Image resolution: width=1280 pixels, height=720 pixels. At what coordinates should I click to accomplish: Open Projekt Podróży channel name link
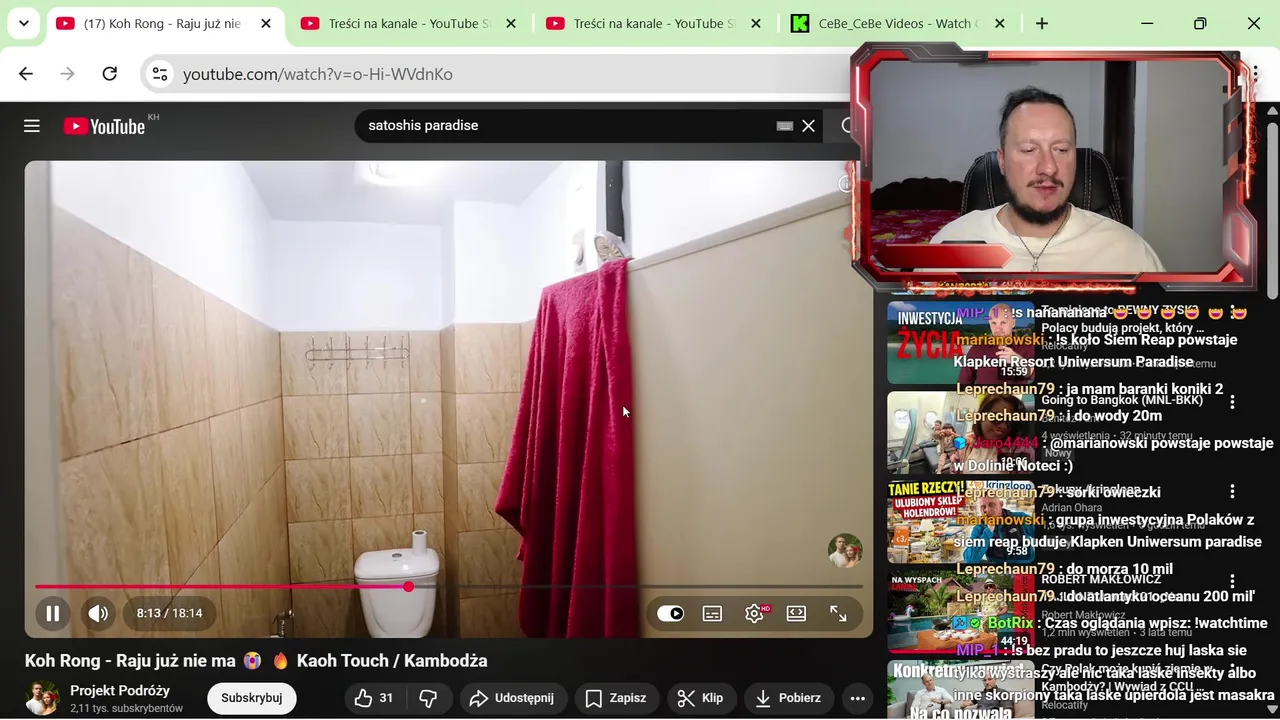[x=120, y=691]
